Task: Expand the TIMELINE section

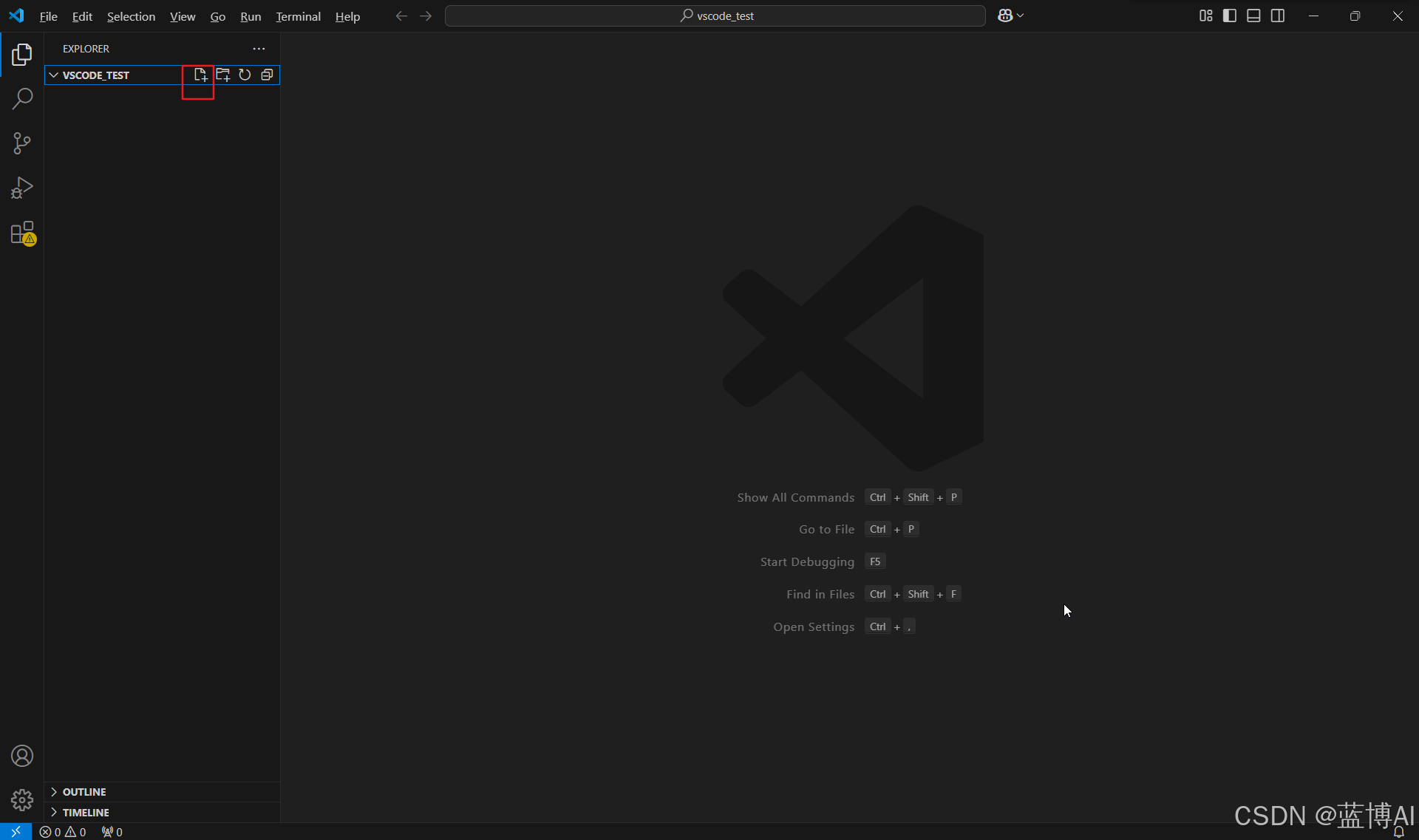Action: [x=85, y=813]
